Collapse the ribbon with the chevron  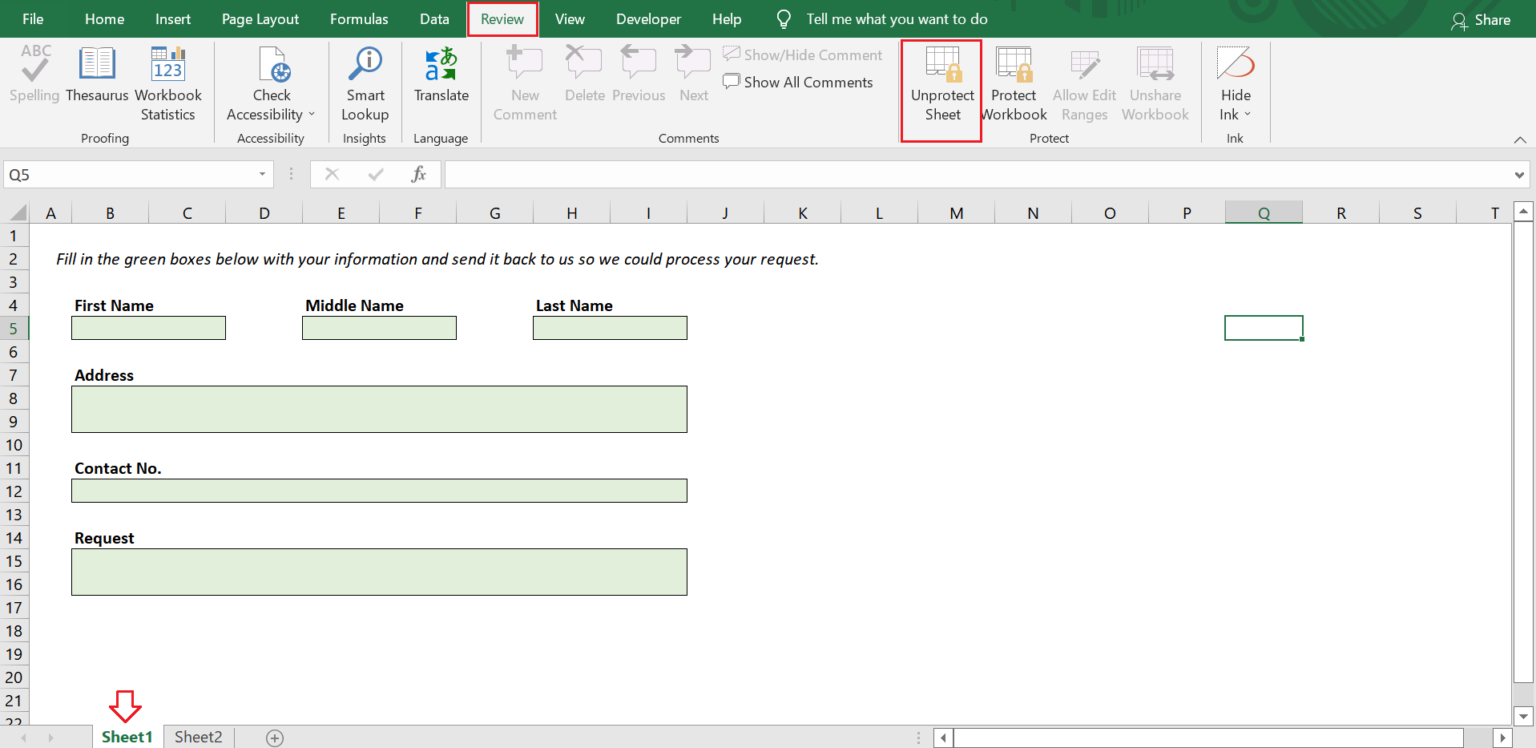[1521, 140]
